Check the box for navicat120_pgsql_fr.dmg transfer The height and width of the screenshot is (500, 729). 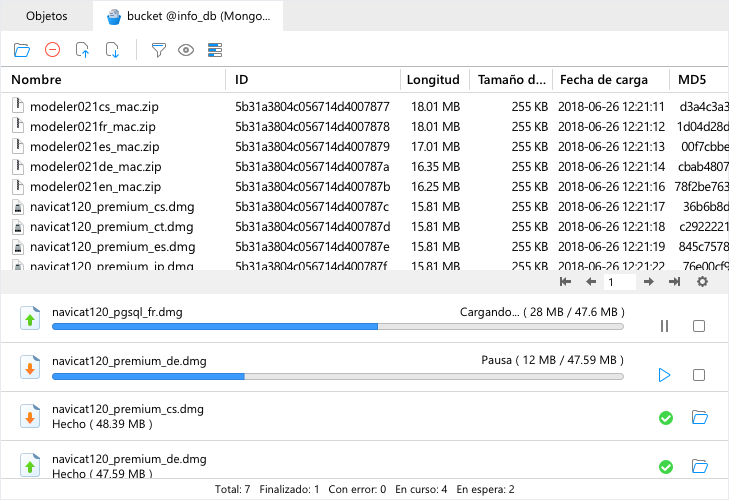click(699, 326)
